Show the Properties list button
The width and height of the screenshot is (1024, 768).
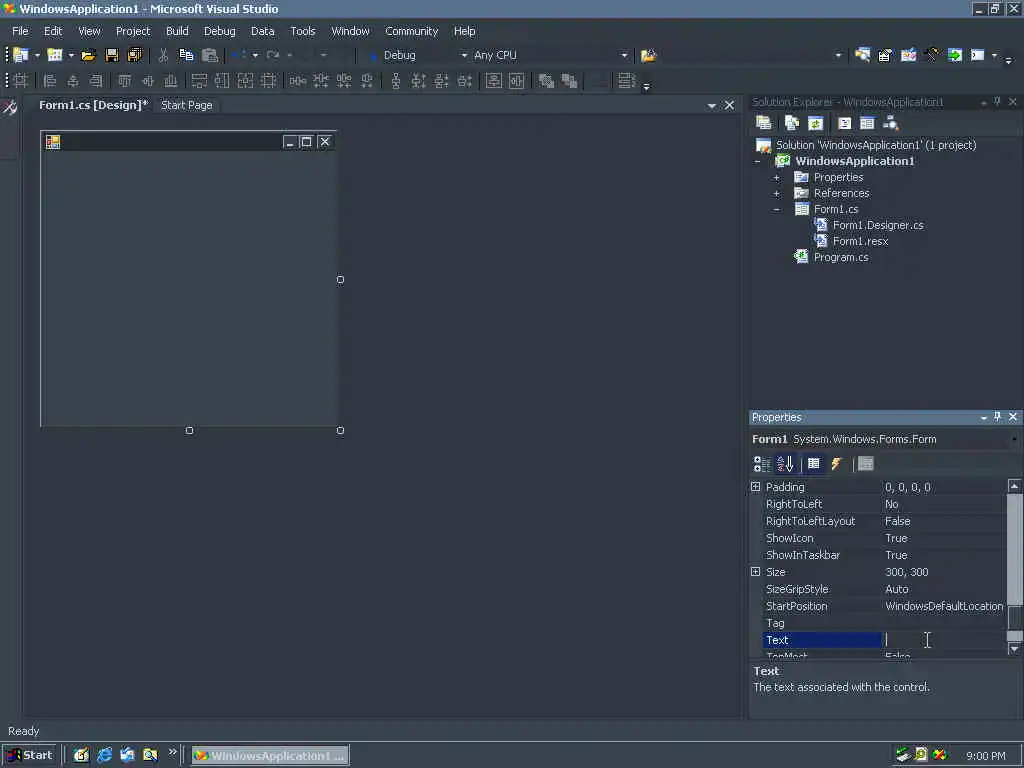tap(814, 464)
